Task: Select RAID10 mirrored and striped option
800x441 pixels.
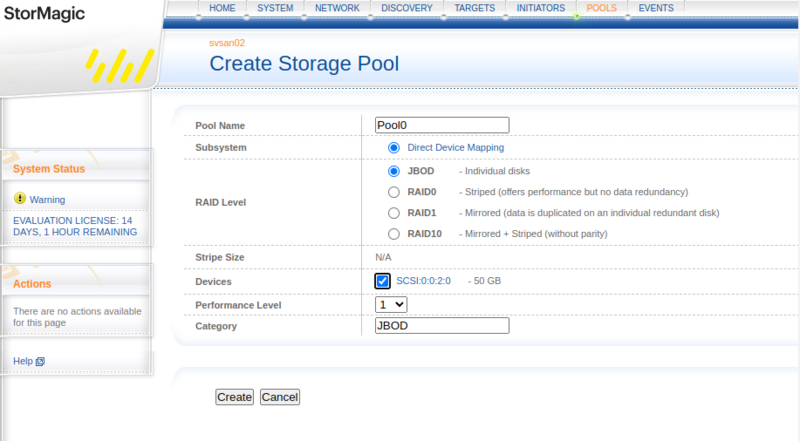Action: tap(394, 234)
